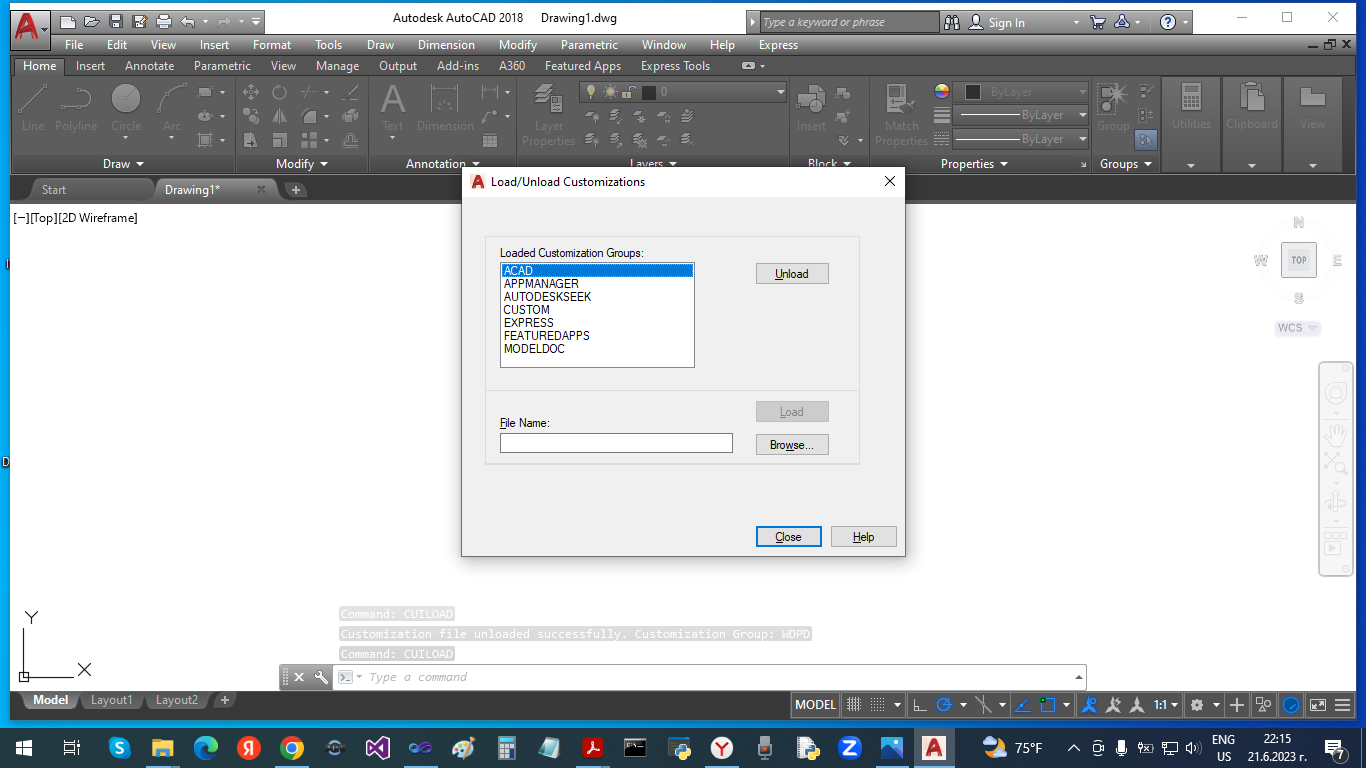Open Visual Studio from the taskbar
This screenshot has width=1366, height=768.
tap(377, 747)
